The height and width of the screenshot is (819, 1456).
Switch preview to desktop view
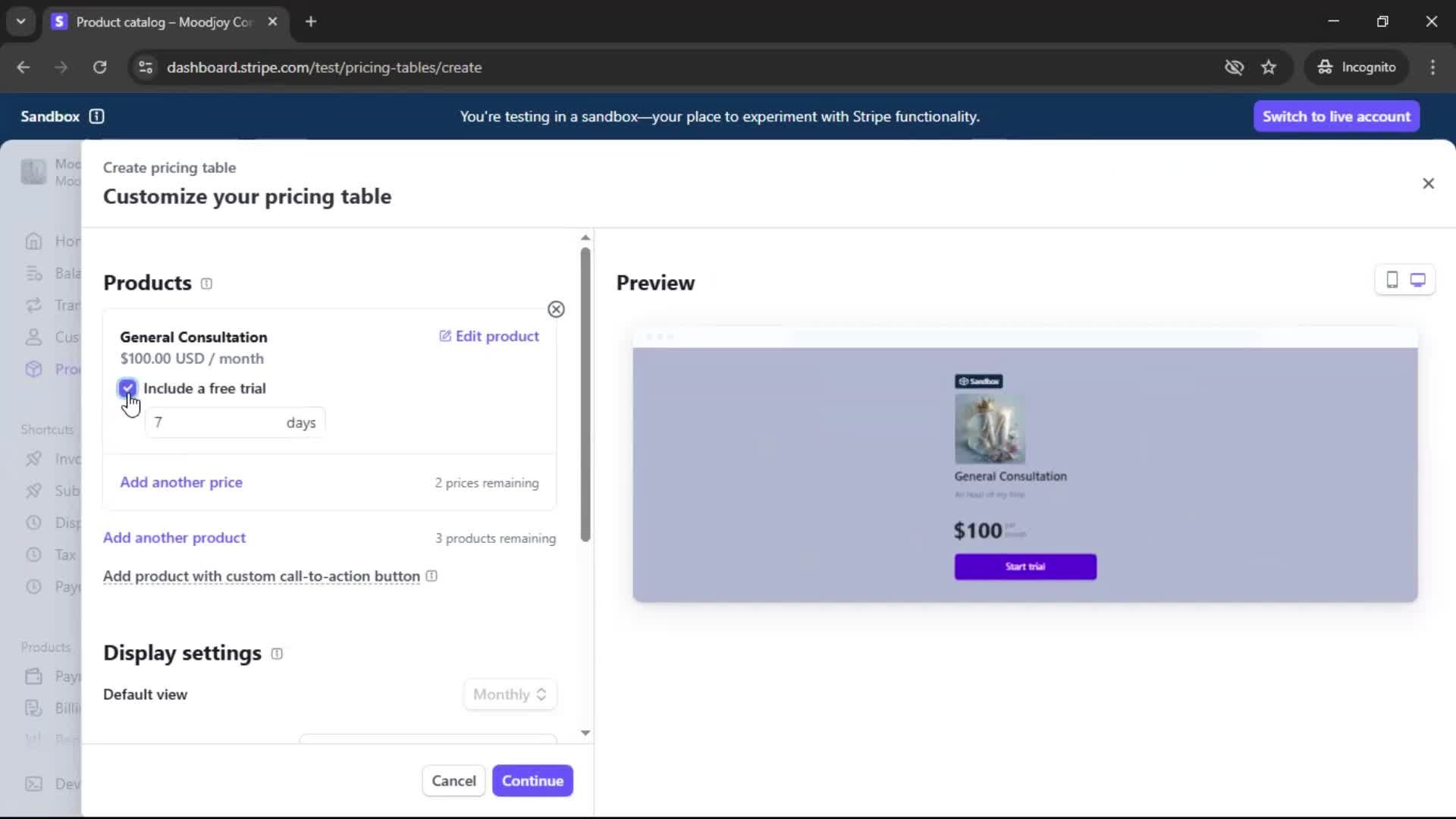tap(1417, 280)
